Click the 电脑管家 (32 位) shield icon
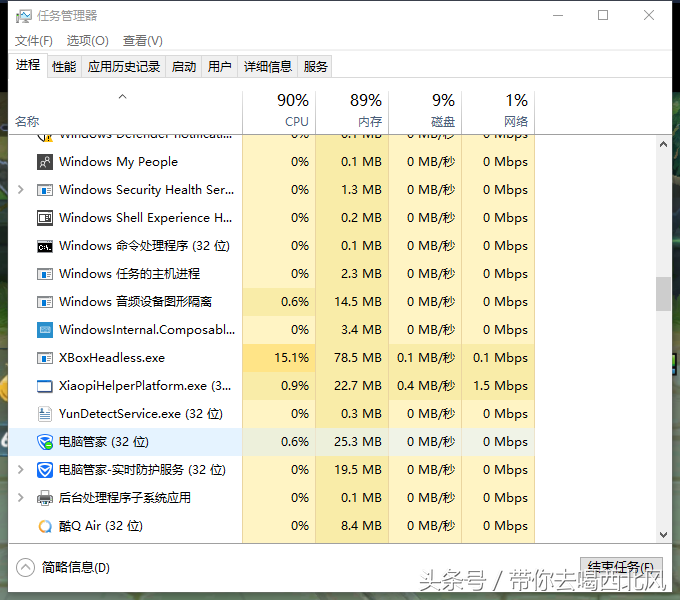This screenshot has width=680, height=600. pyautogui.click(x=45, y=442)
